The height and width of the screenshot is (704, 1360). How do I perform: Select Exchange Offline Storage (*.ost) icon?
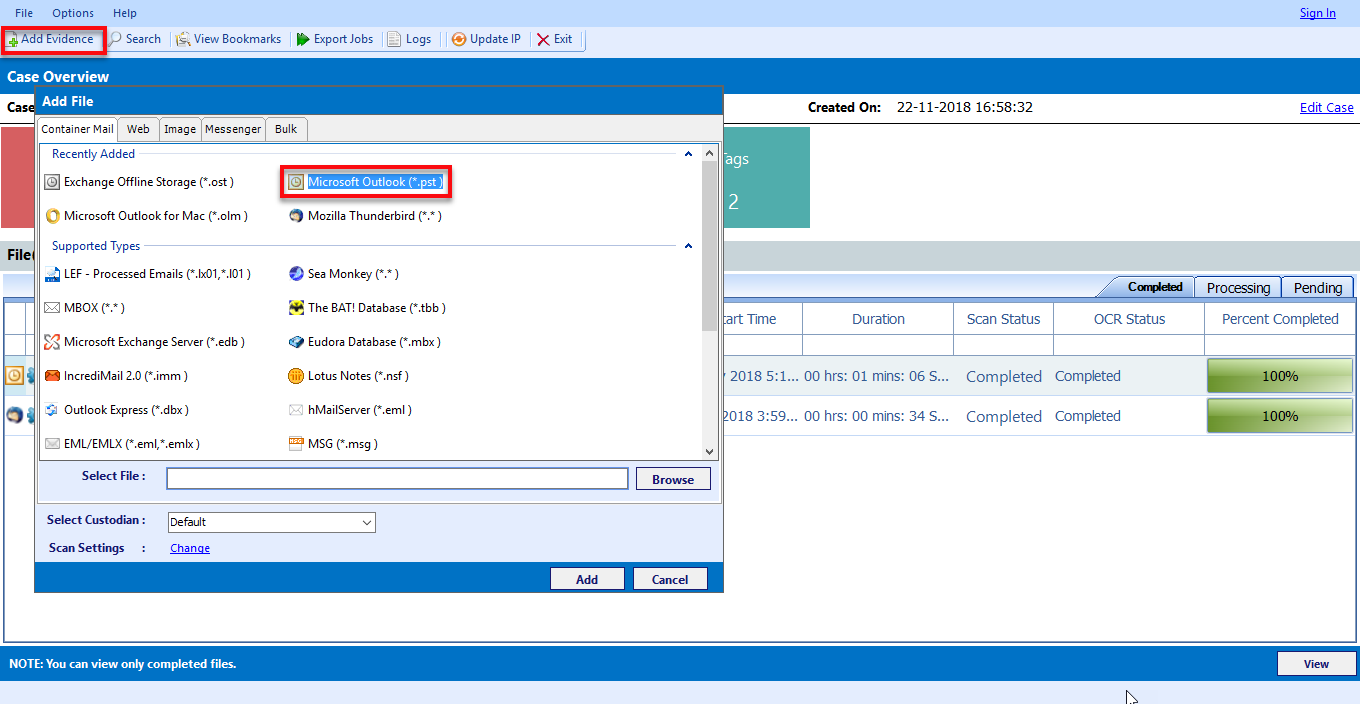tap(53, 182)
